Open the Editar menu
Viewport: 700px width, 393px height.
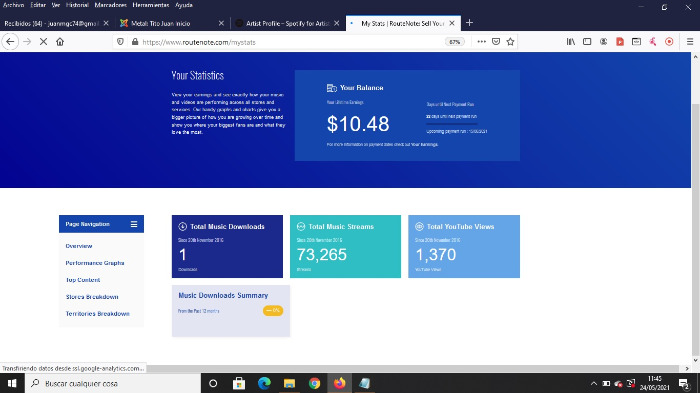[x=38, y=5]
